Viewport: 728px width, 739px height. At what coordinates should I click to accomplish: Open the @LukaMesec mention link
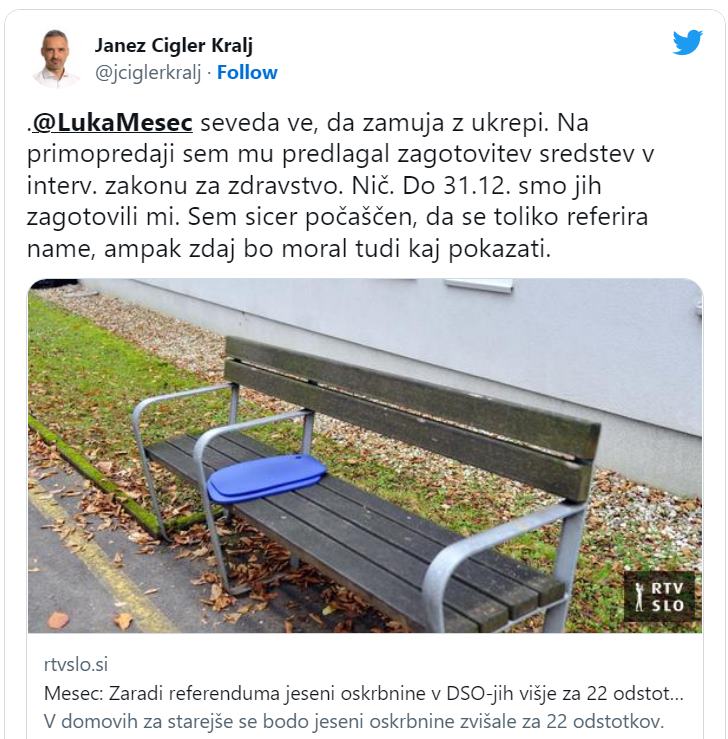(113, 123)
